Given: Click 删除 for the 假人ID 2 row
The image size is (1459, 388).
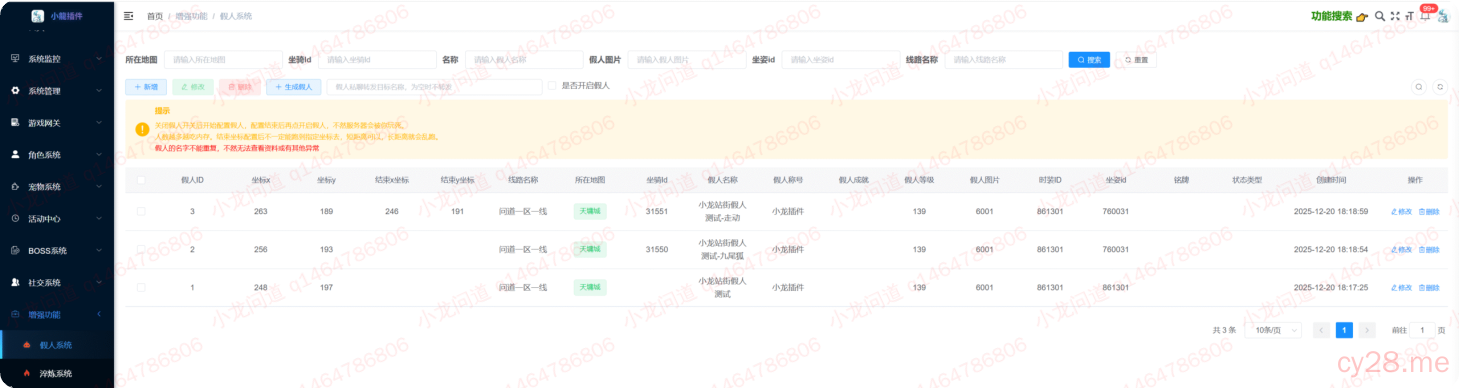Looking at the screenshot, I should [x=1429, y=249].
